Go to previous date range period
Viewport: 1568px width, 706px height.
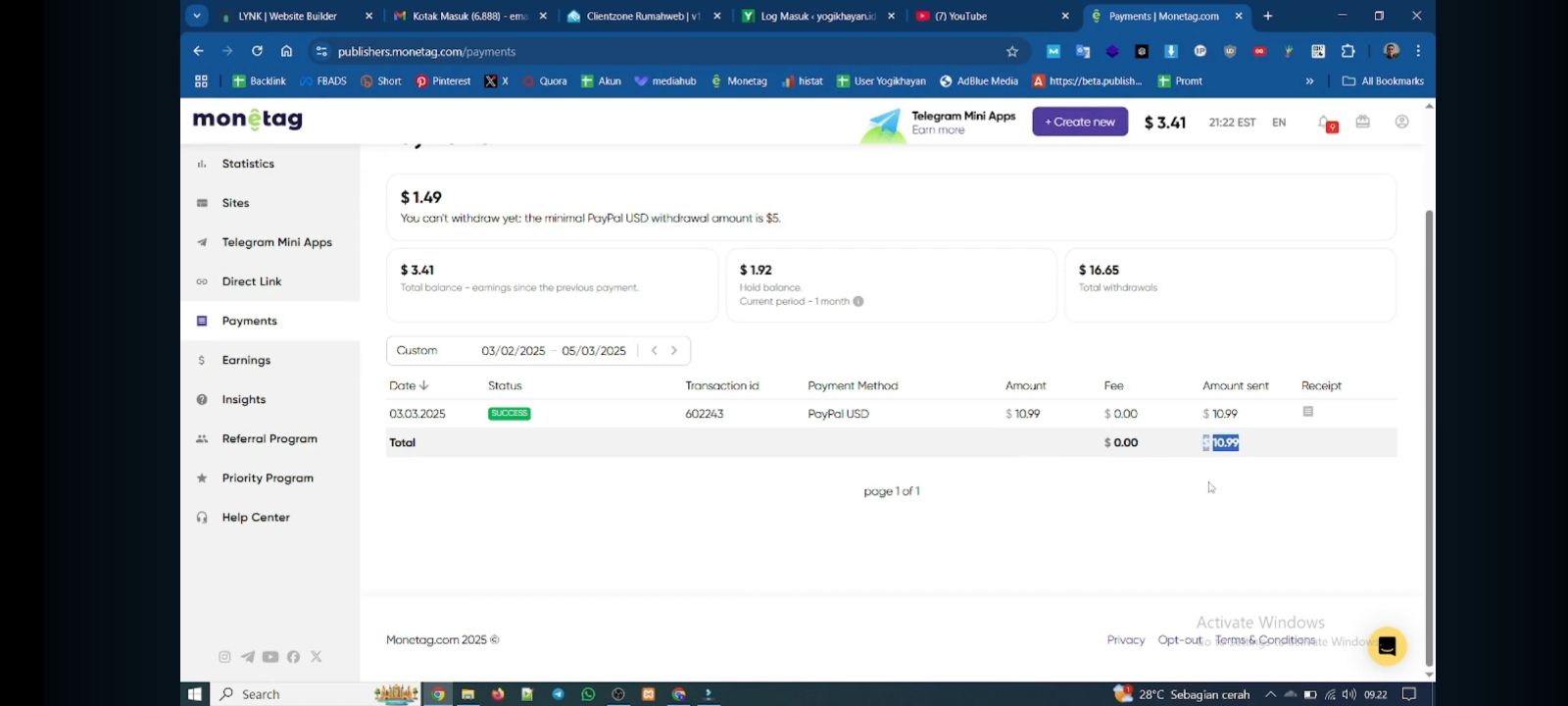tap(654, 351)
